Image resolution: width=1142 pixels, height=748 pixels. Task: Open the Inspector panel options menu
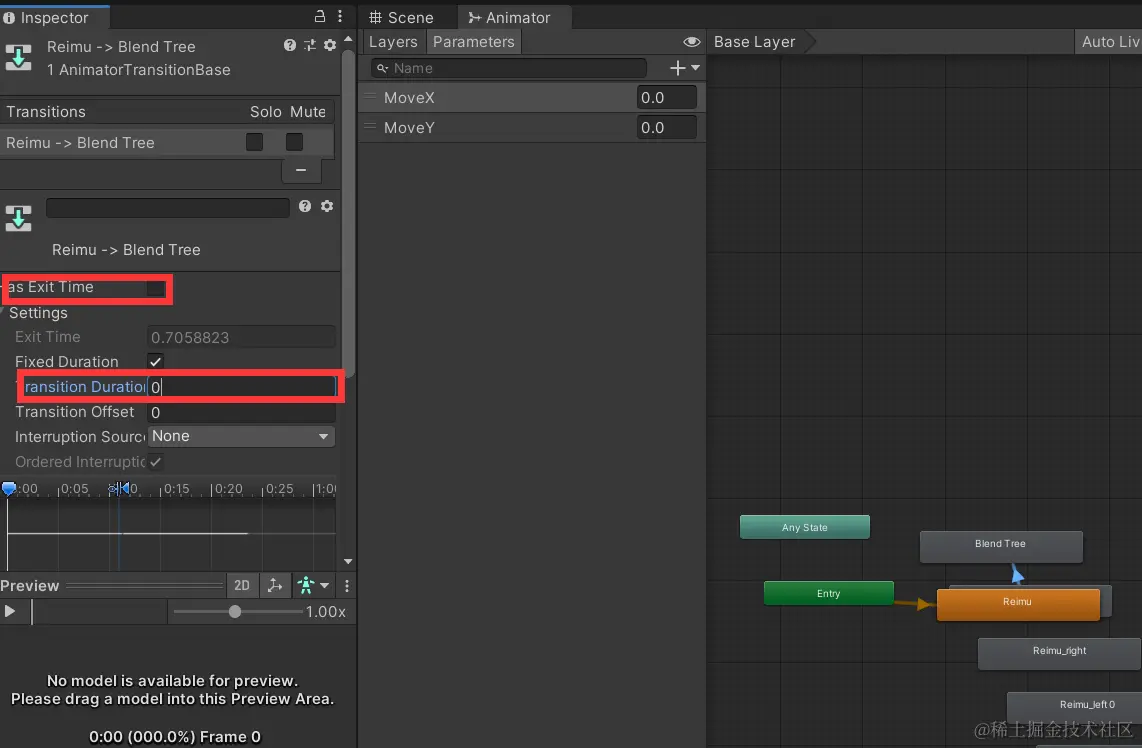click(340, 16)
